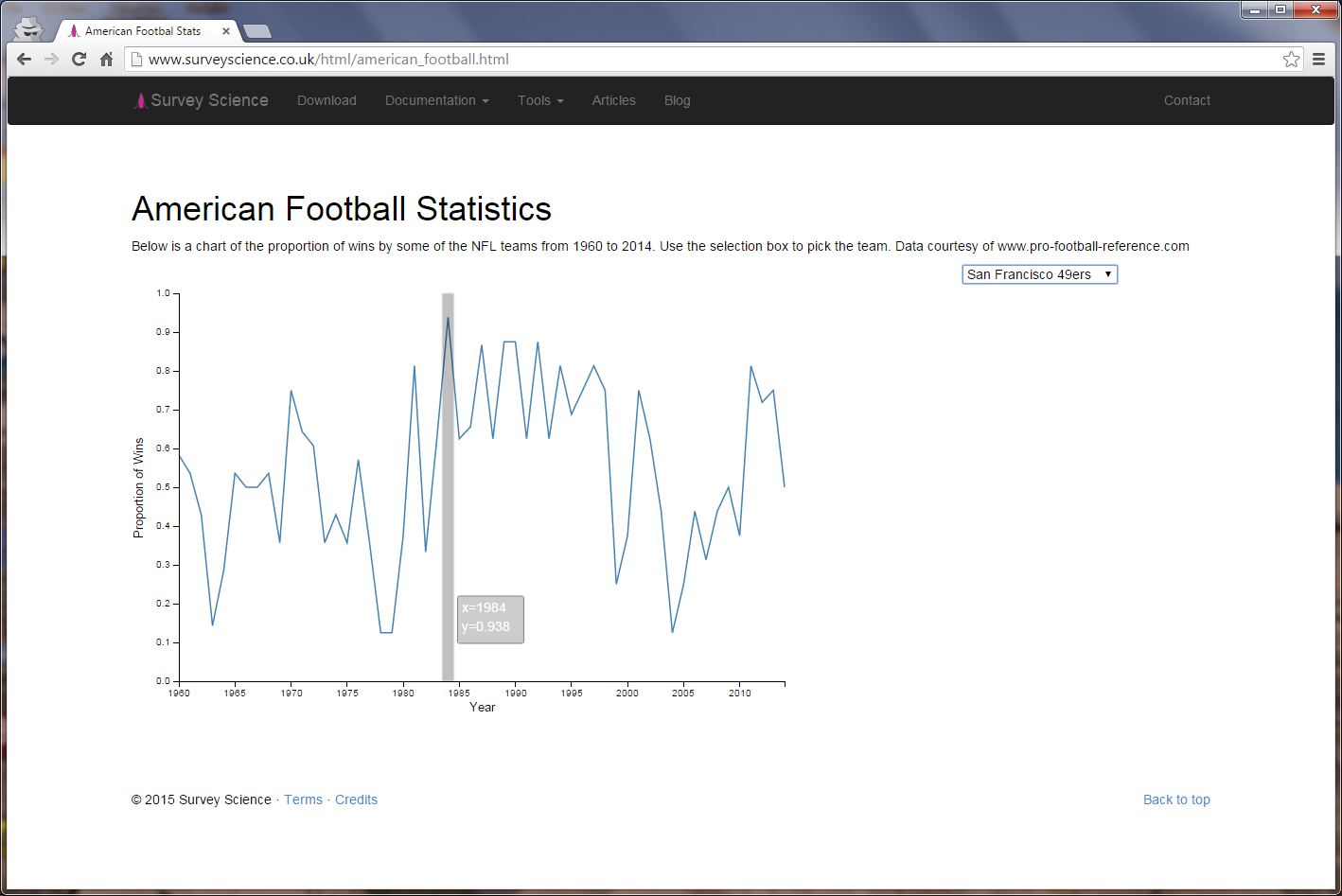Open the browser menu via hamburger icon
Screen dimensions: 1342x896
click(x=1319, y=59)
